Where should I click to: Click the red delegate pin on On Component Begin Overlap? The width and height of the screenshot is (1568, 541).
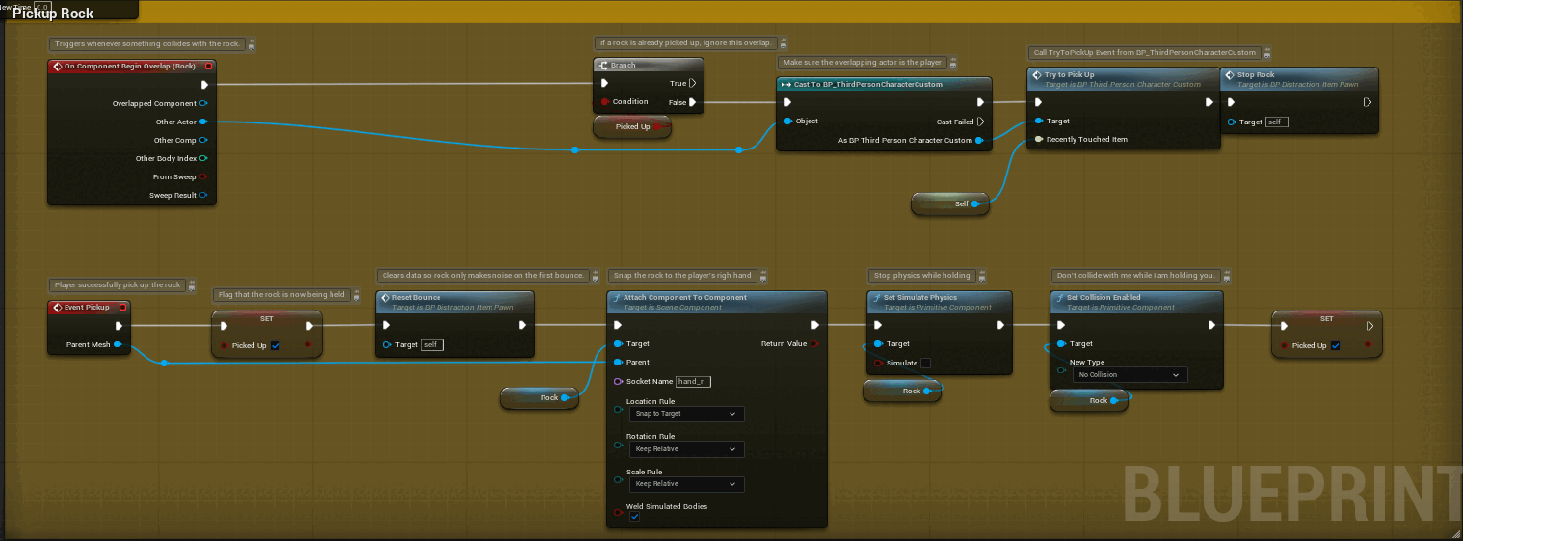point(208,67)
